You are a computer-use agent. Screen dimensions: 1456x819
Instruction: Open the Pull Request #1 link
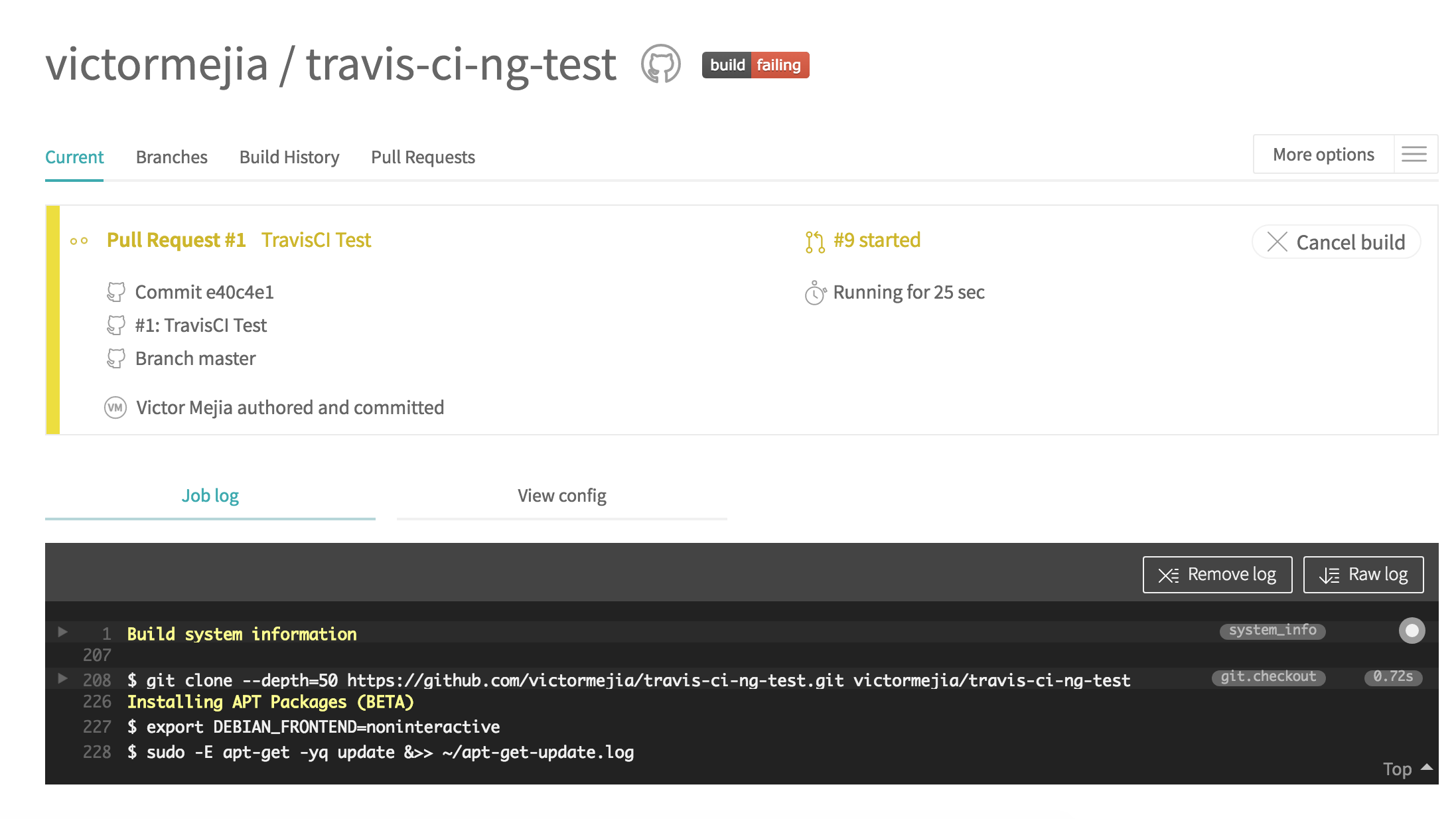pyautogui.click(x=177, y=240)
